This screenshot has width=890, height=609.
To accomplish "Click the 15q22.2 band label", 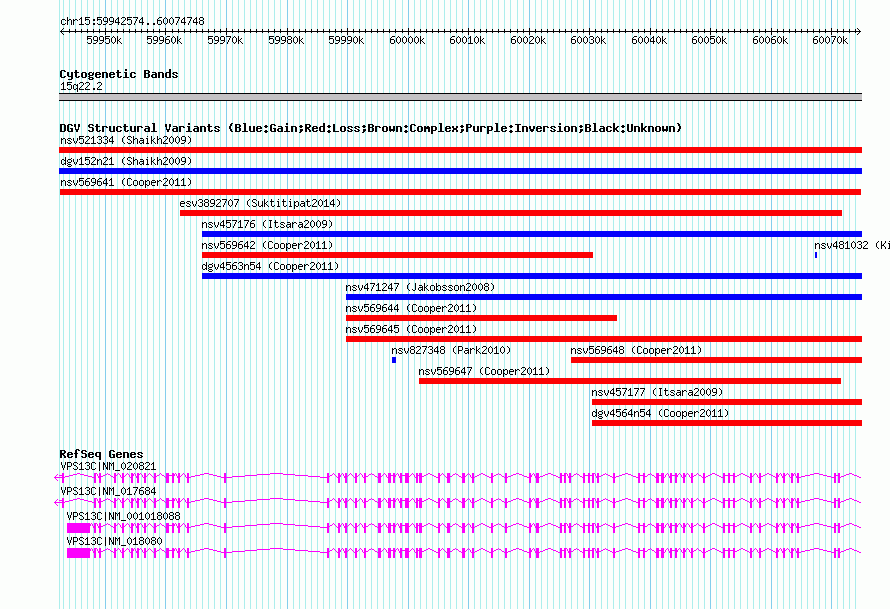I will pyautogui.click(x=81, y=86).
